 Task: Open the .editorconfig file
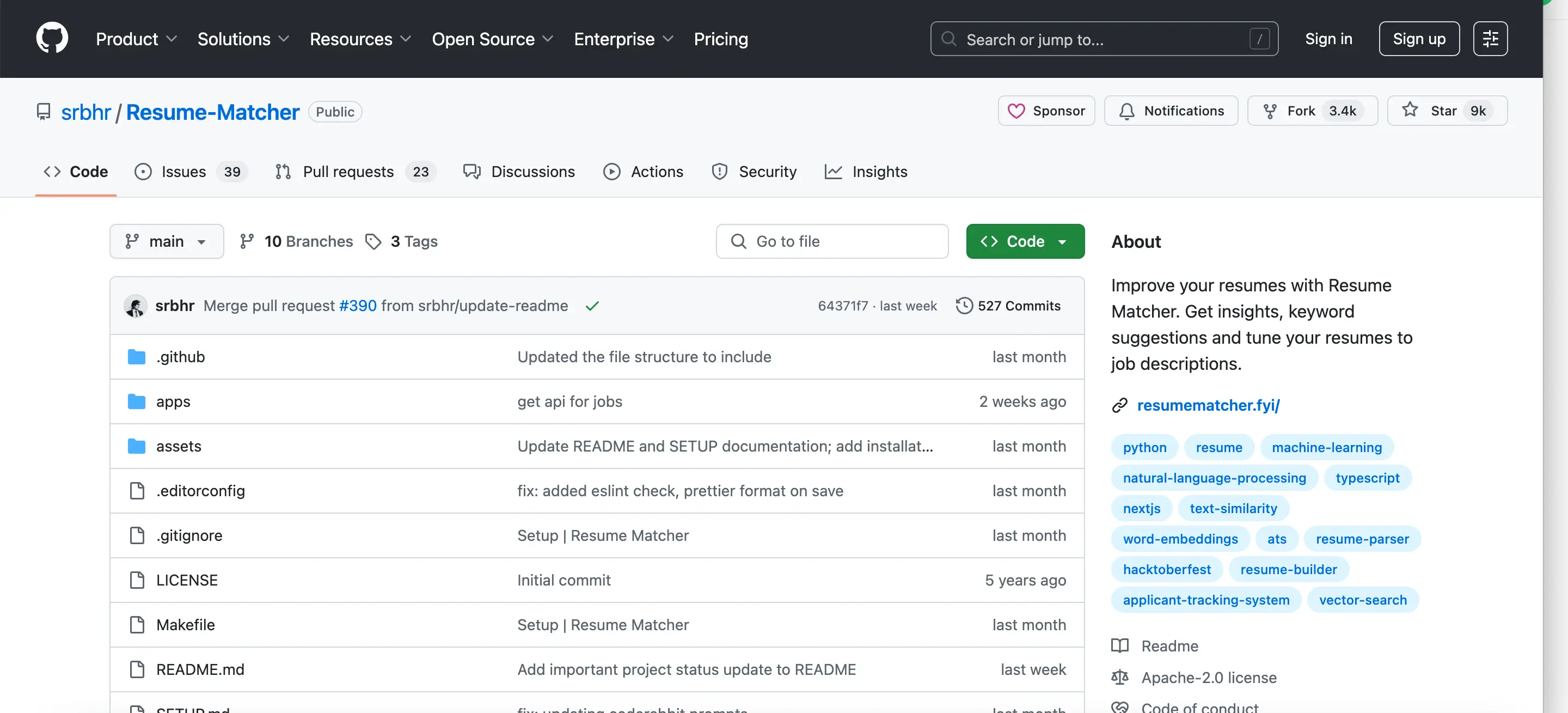[x=200, y=491]
